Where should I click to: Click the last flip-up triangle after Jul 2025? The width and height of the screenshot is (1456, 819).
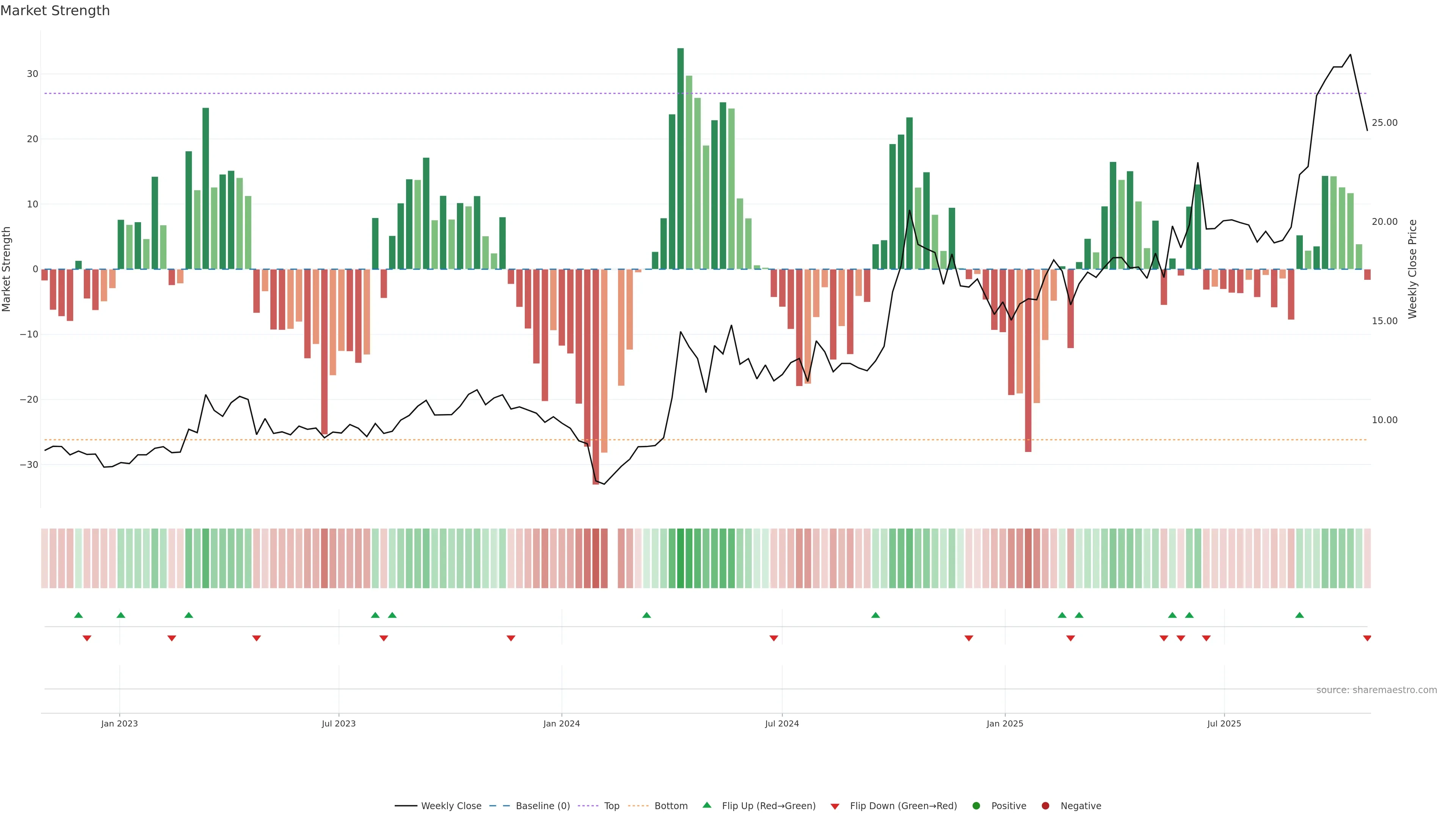coord(1299,615)
